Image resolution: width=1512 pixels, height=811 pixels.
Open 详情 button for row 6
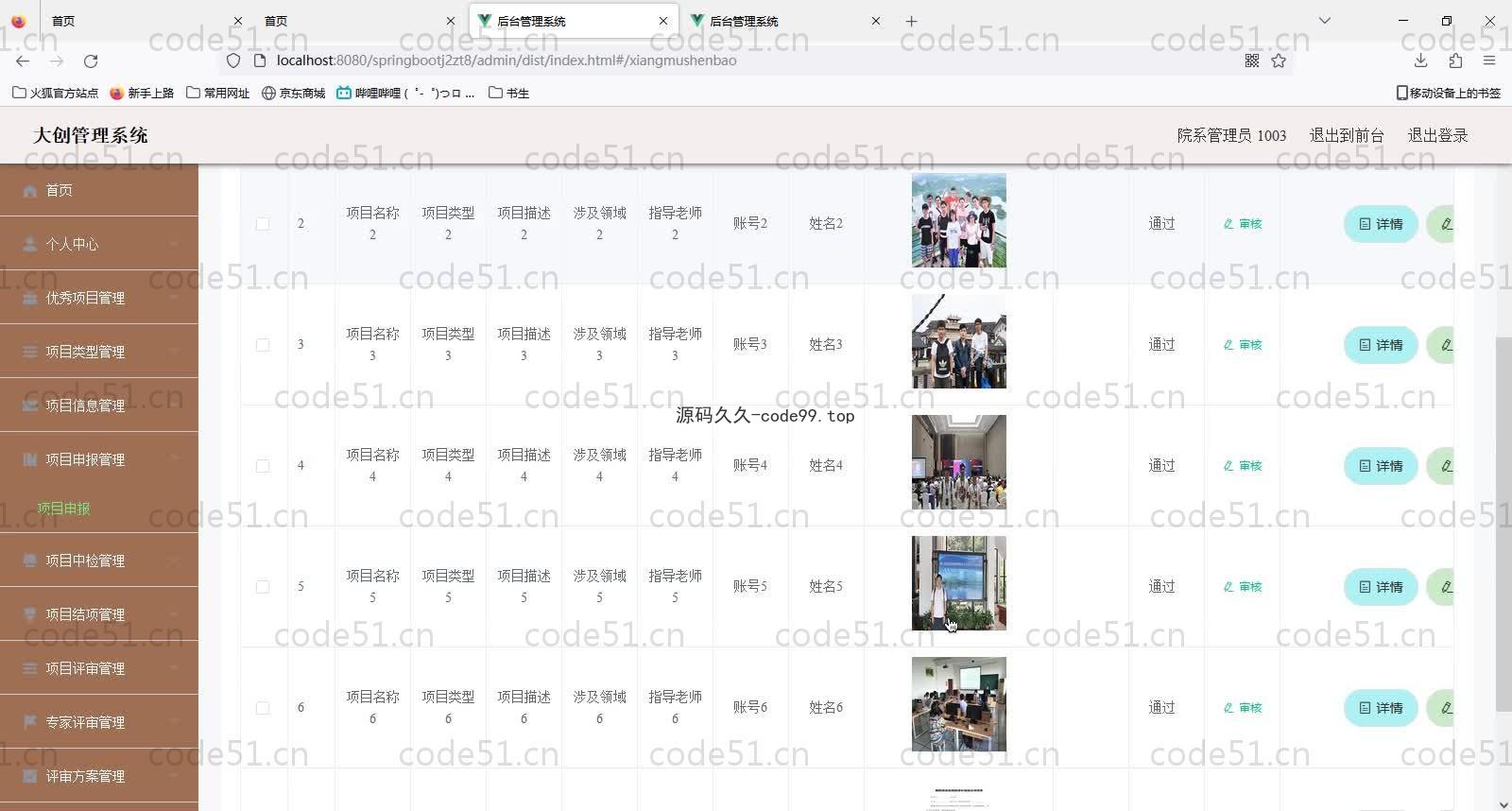(1381, 708)
